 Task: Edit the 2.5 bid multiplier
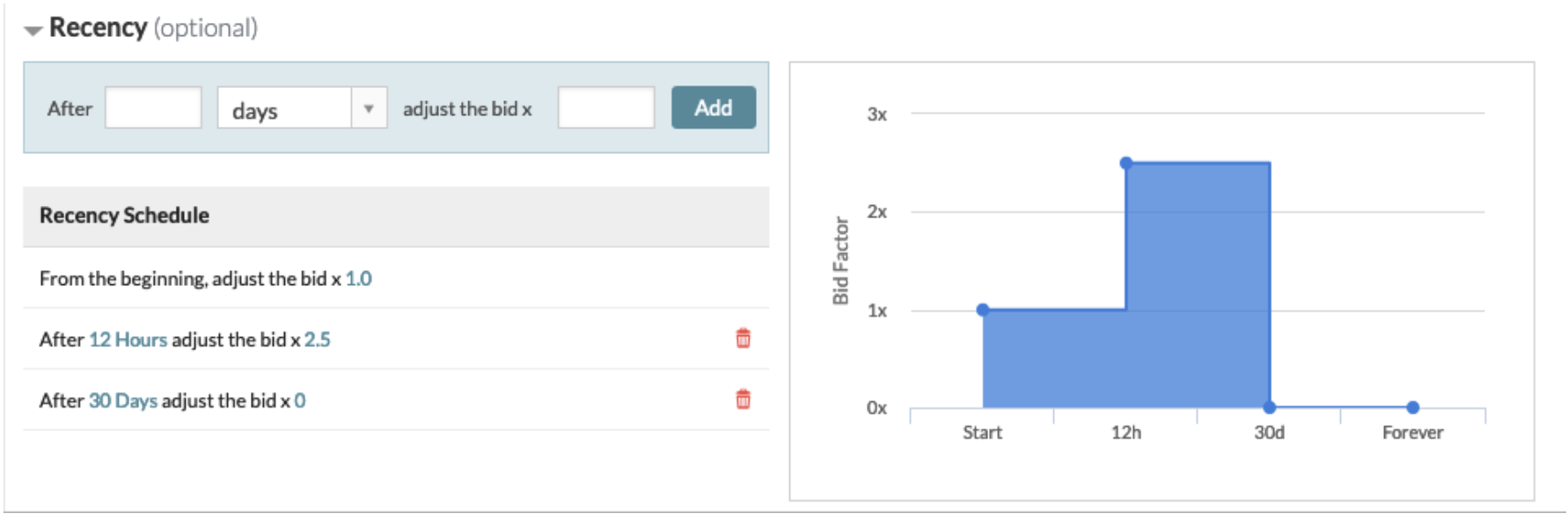coord(318,339)
